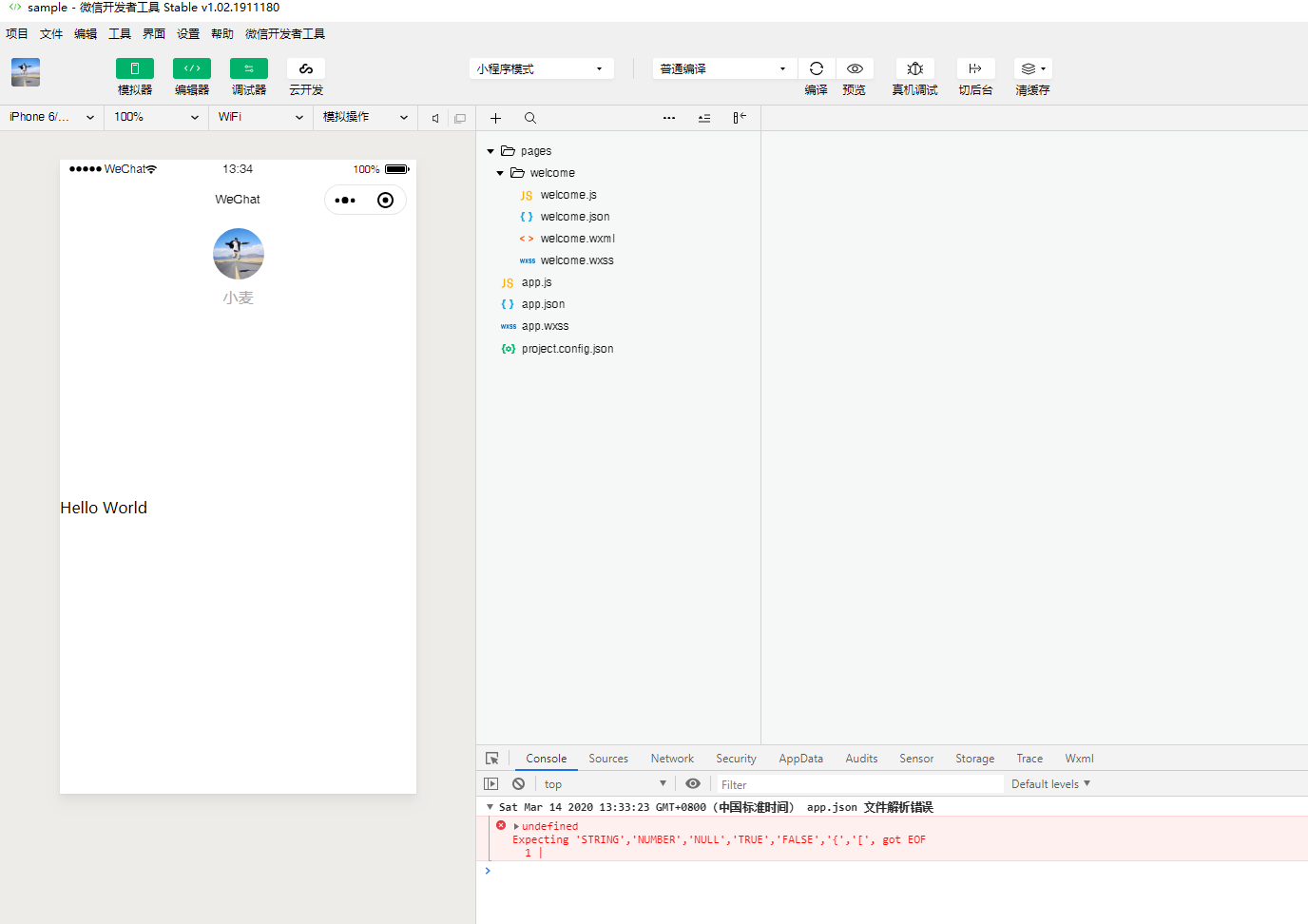Screen dimensions: 1308x924
Task: Open cloud development icon
Action: pyautogui.click(x=306, y=68)
